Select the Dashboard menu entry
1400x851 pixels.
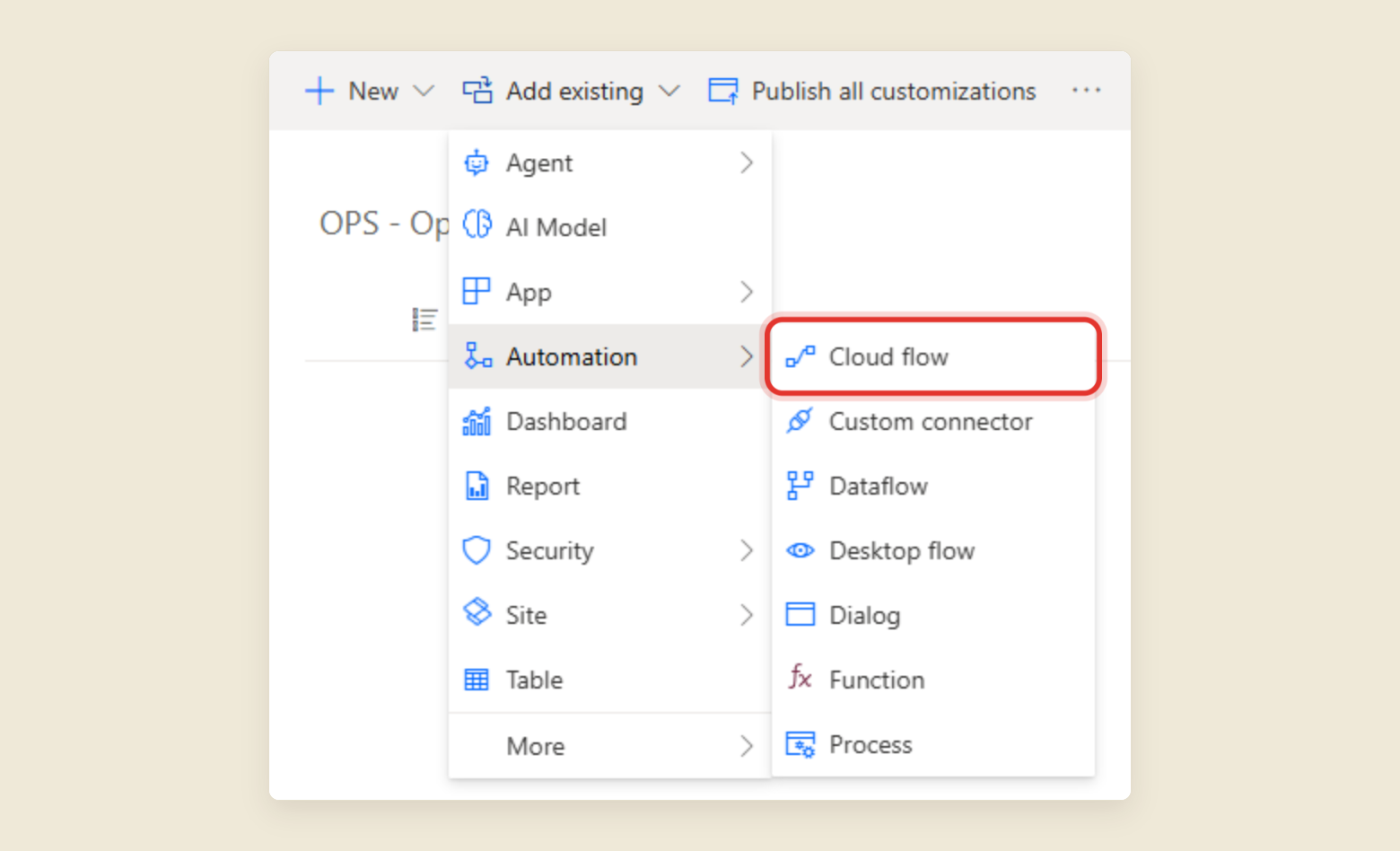[610, 421]
